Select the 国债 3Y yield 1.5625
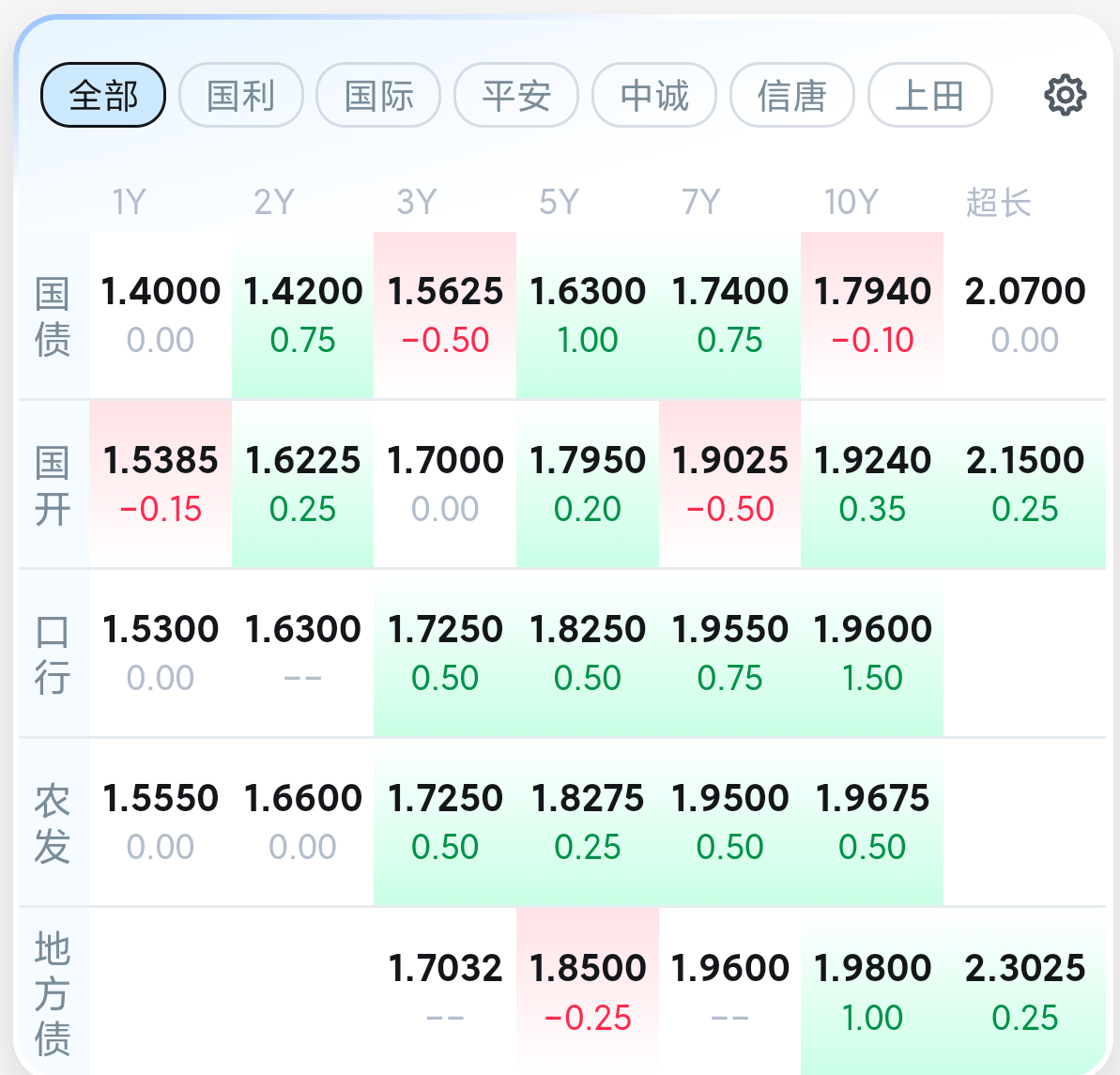The image size is (1120, 1075). 445,315
